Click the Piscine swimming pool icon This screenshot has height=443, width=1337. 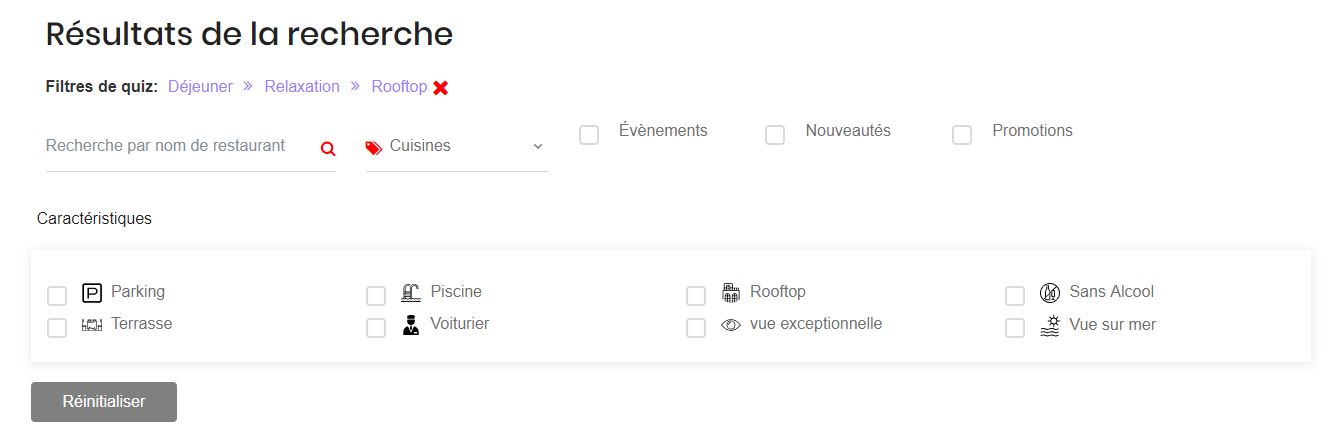[x=411, y=293]
